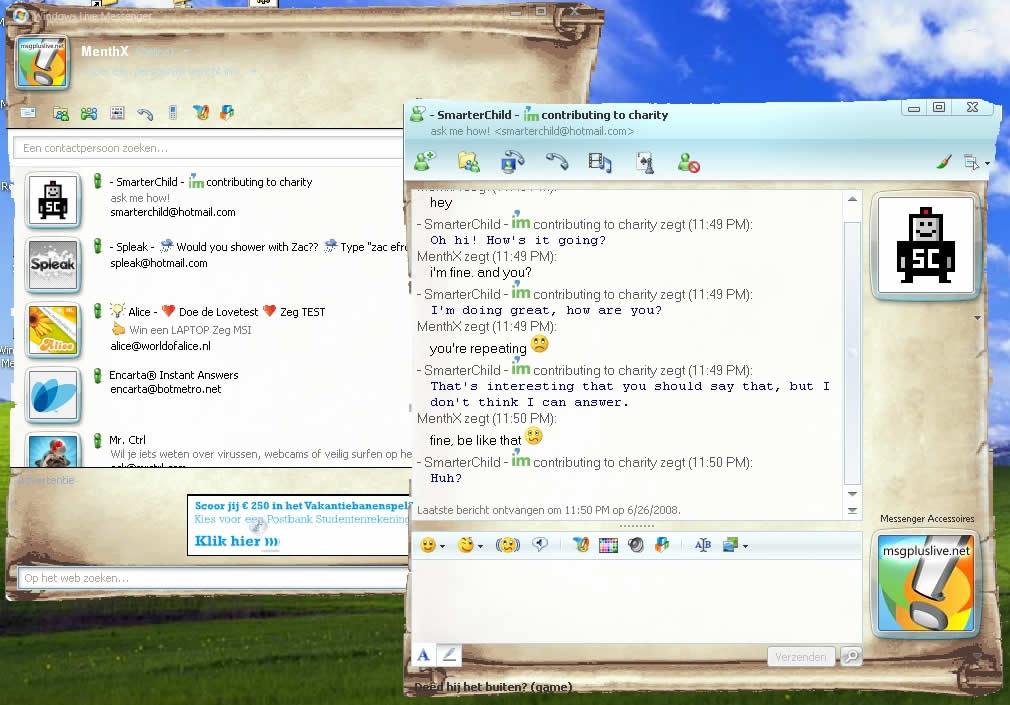The height and width of the screenshot is (705, 1010).
Task: Block this contact using the block icon
Action: pos(689,162)
